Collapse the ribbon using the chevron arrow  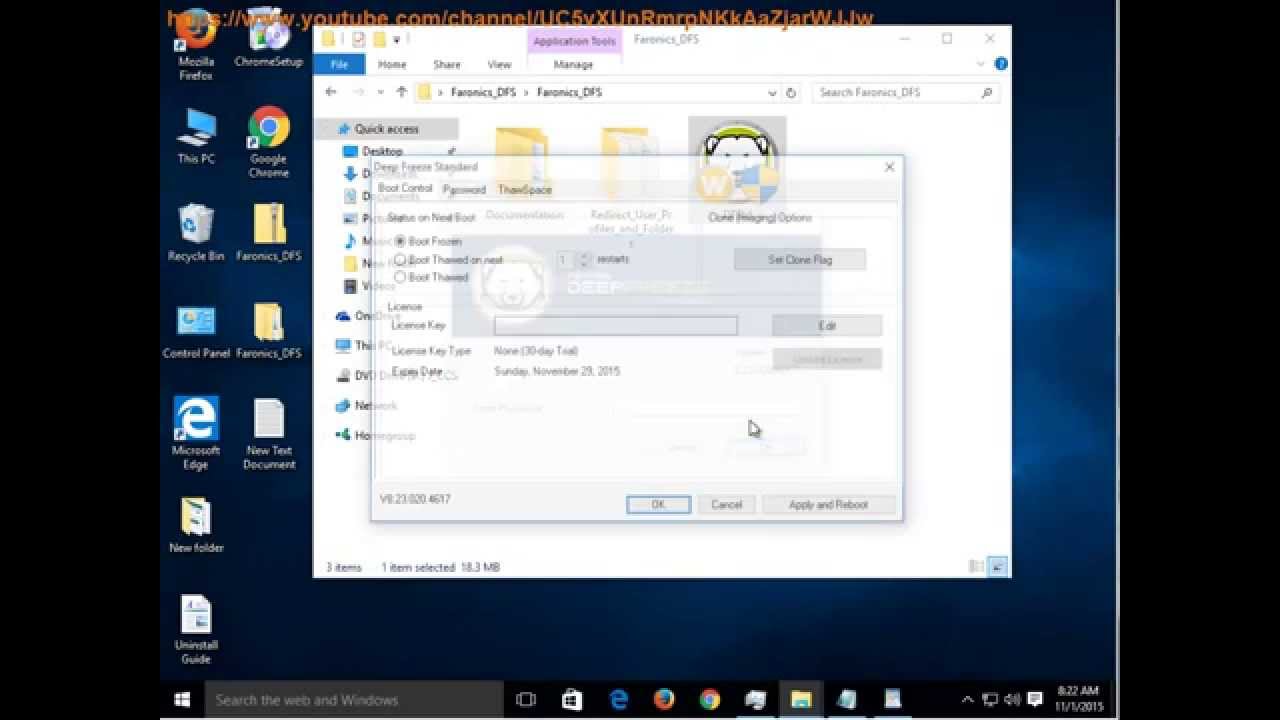pos(981,63)
